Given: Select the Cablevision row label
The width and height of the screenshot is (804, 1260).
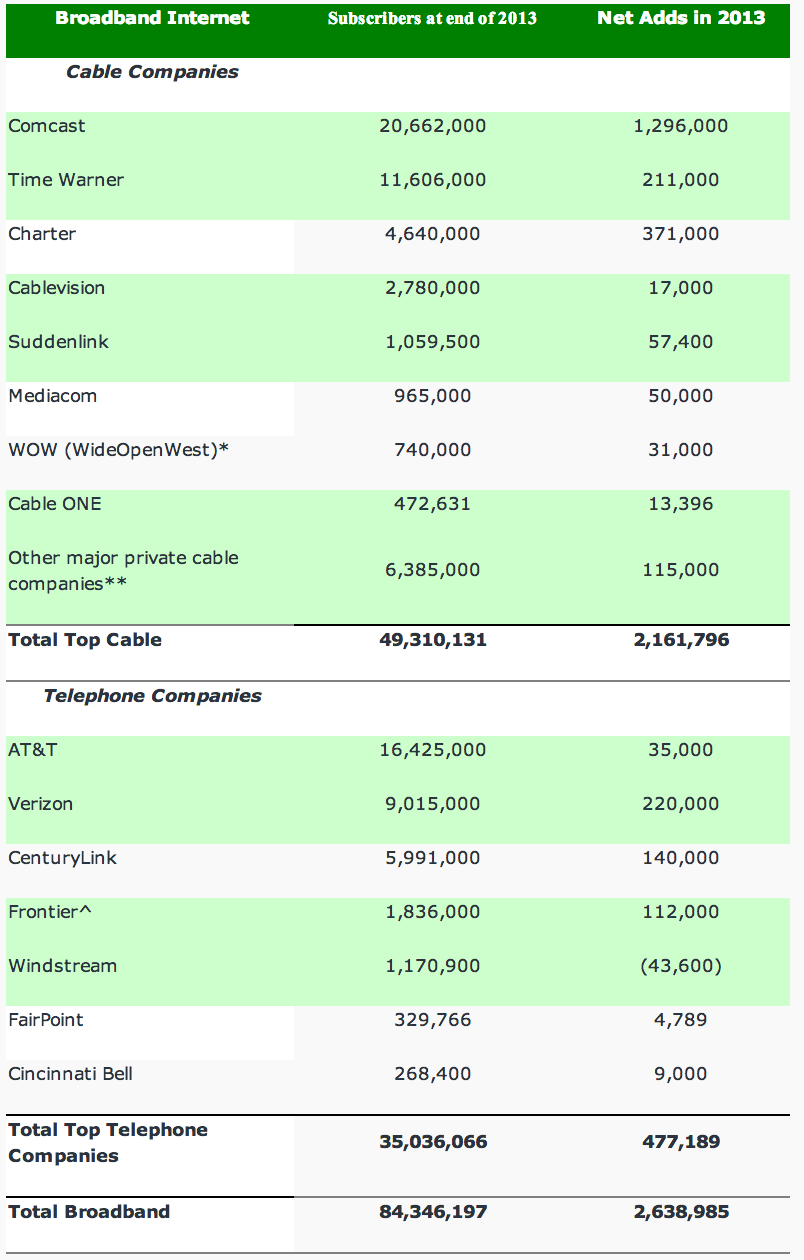Looking at the screenshot, I should coord(57,288).
